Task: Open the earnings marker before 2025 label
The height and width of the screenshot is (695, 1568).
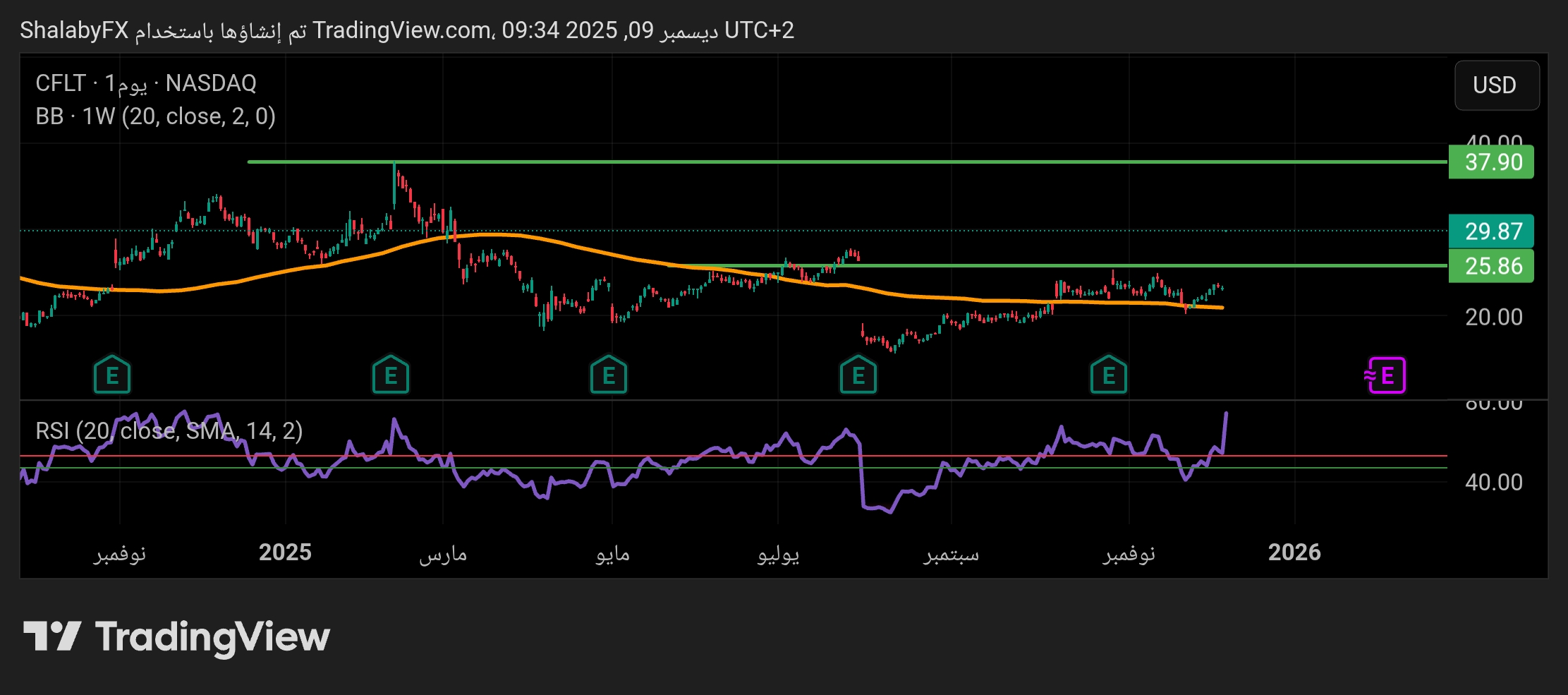Action: coord(112,375)
